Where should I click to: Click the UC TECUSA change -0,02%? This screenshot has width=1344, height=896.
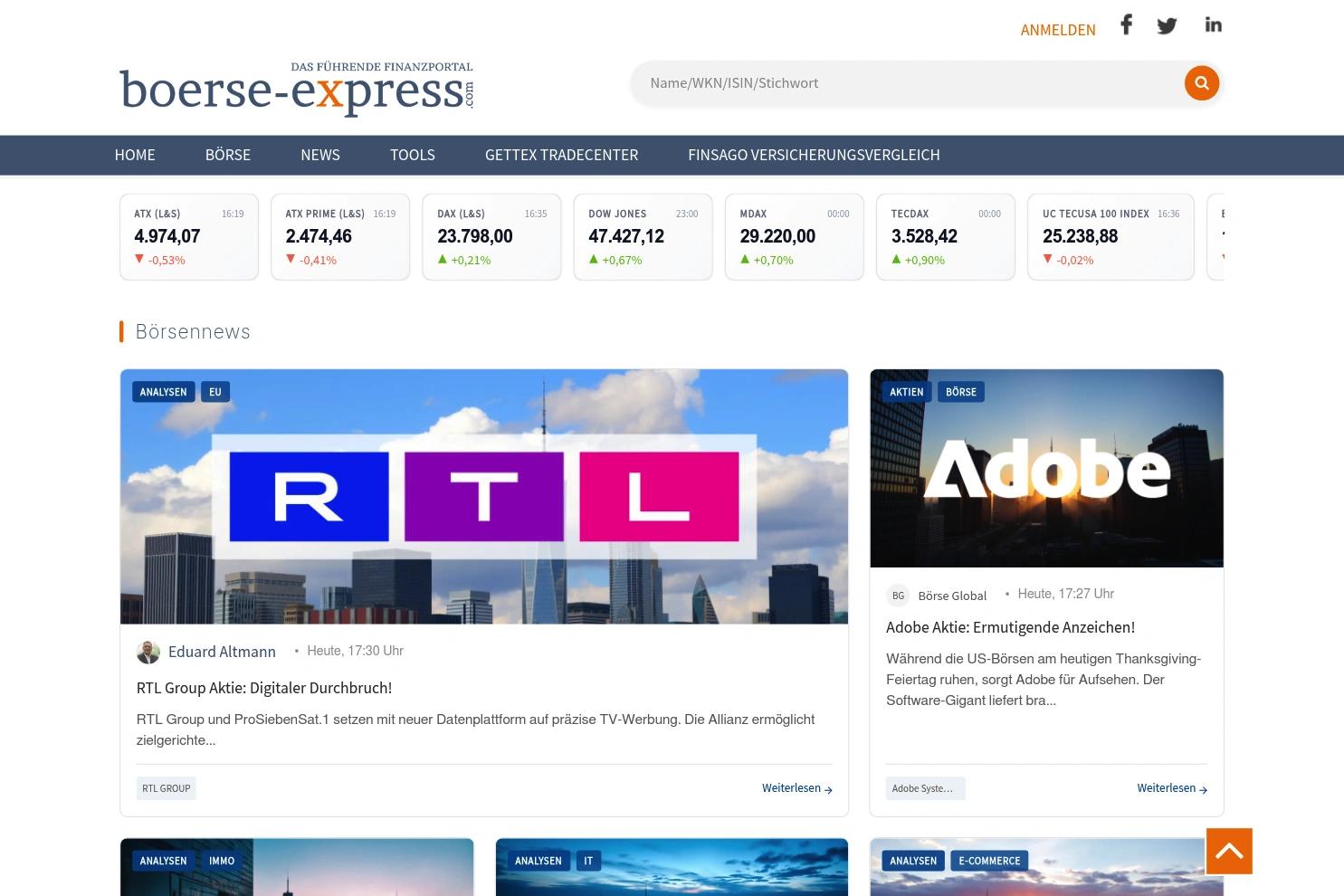coord(1074,260)
